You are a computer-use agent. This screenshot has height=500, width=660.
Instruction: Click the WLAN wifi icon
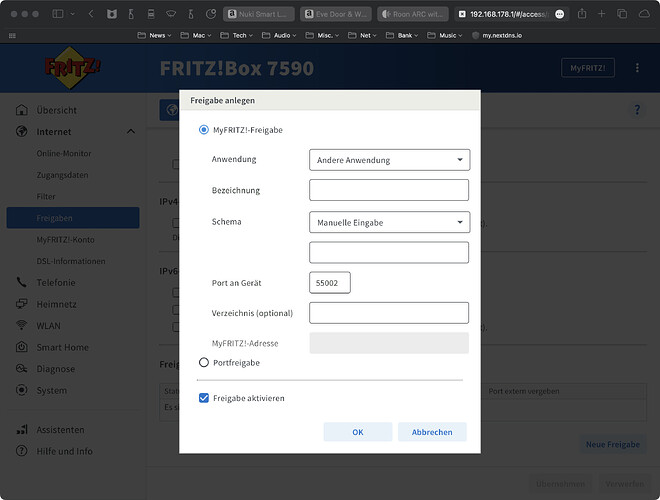coord(21,325)
